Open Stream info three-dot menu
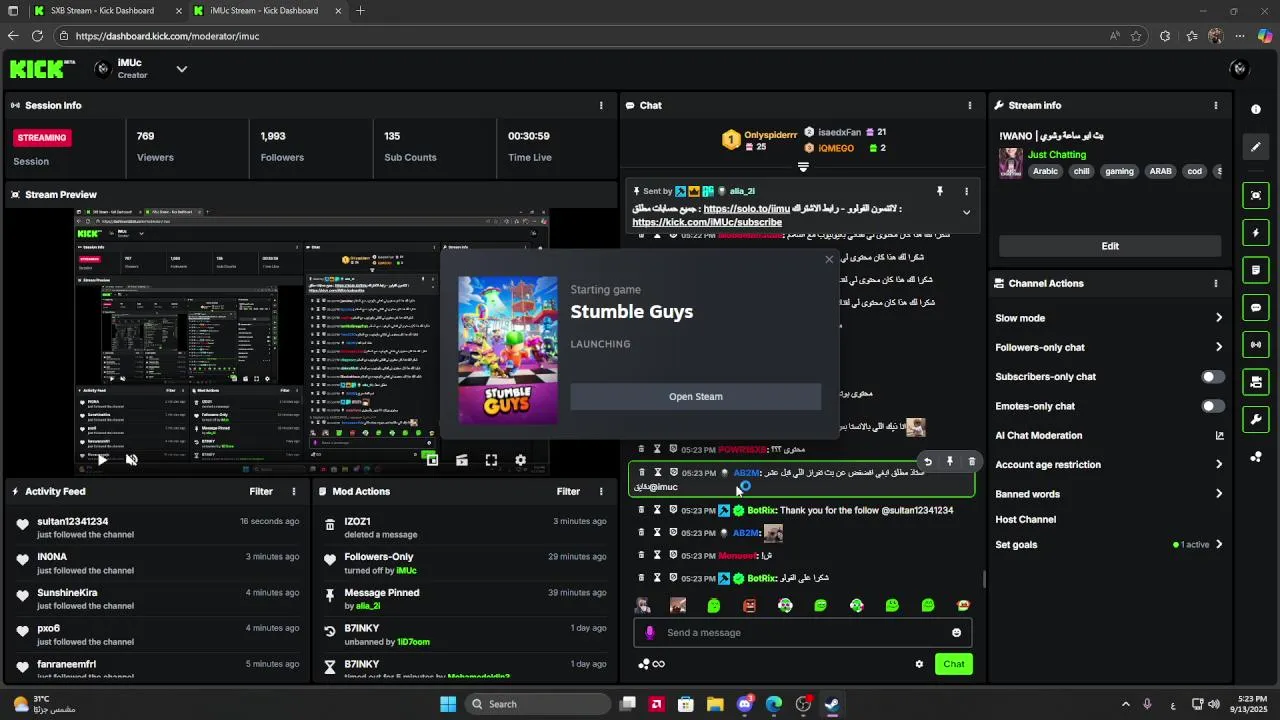 coord(1216,105)
